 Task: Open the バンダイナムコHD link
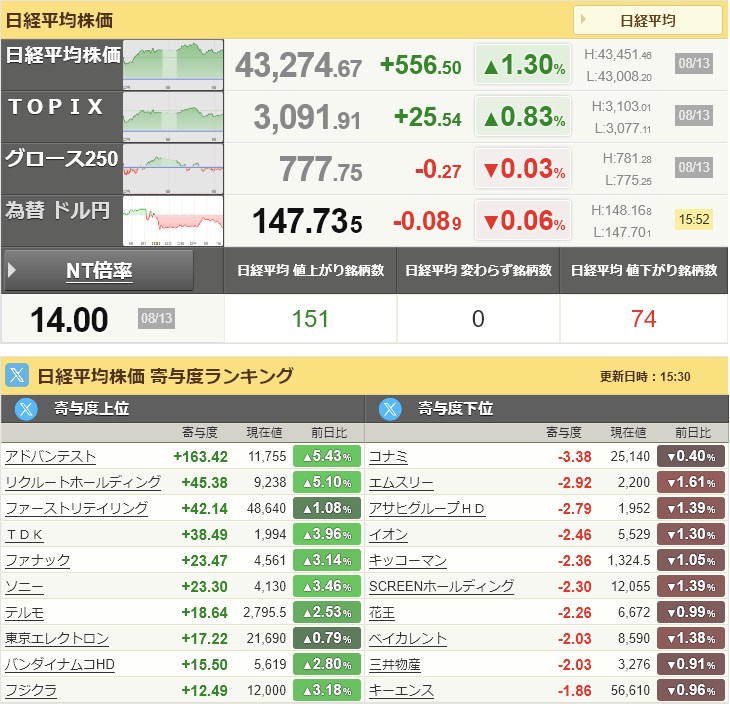[x=60, y=664]
